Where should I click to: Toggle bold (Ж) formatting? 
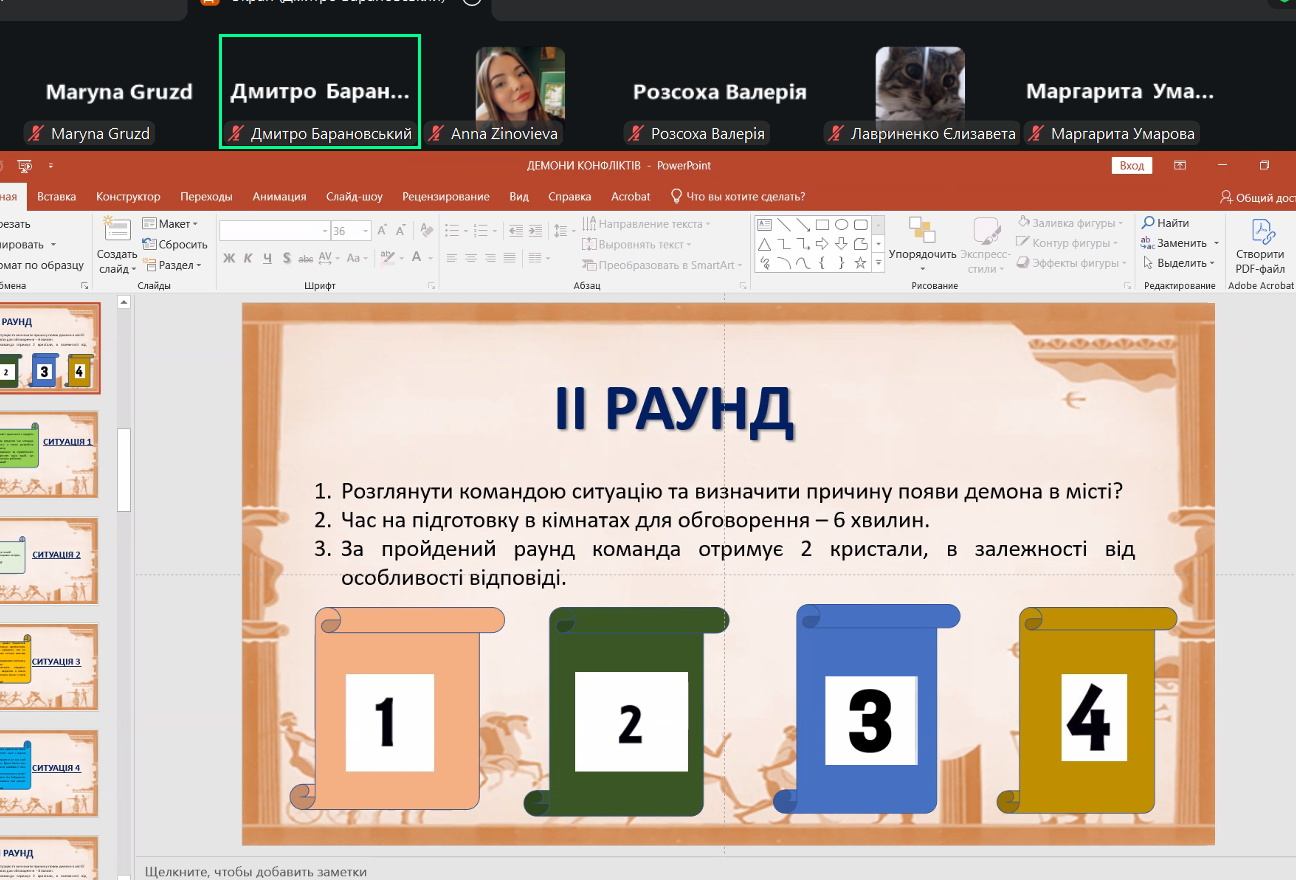click(x=229, y=258)
